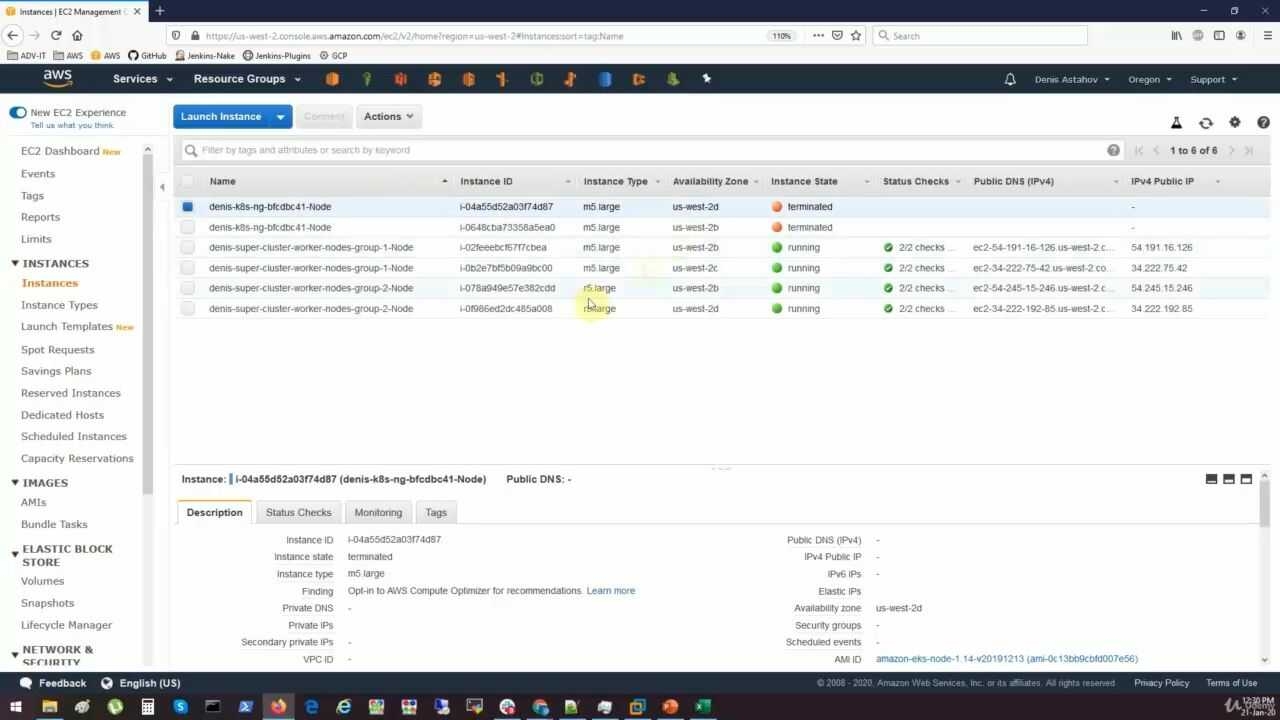Image resolution: width=1280 pixels, height=720 pixels.
Task: Open the help question mark icon
Action: pos(1263,122)
